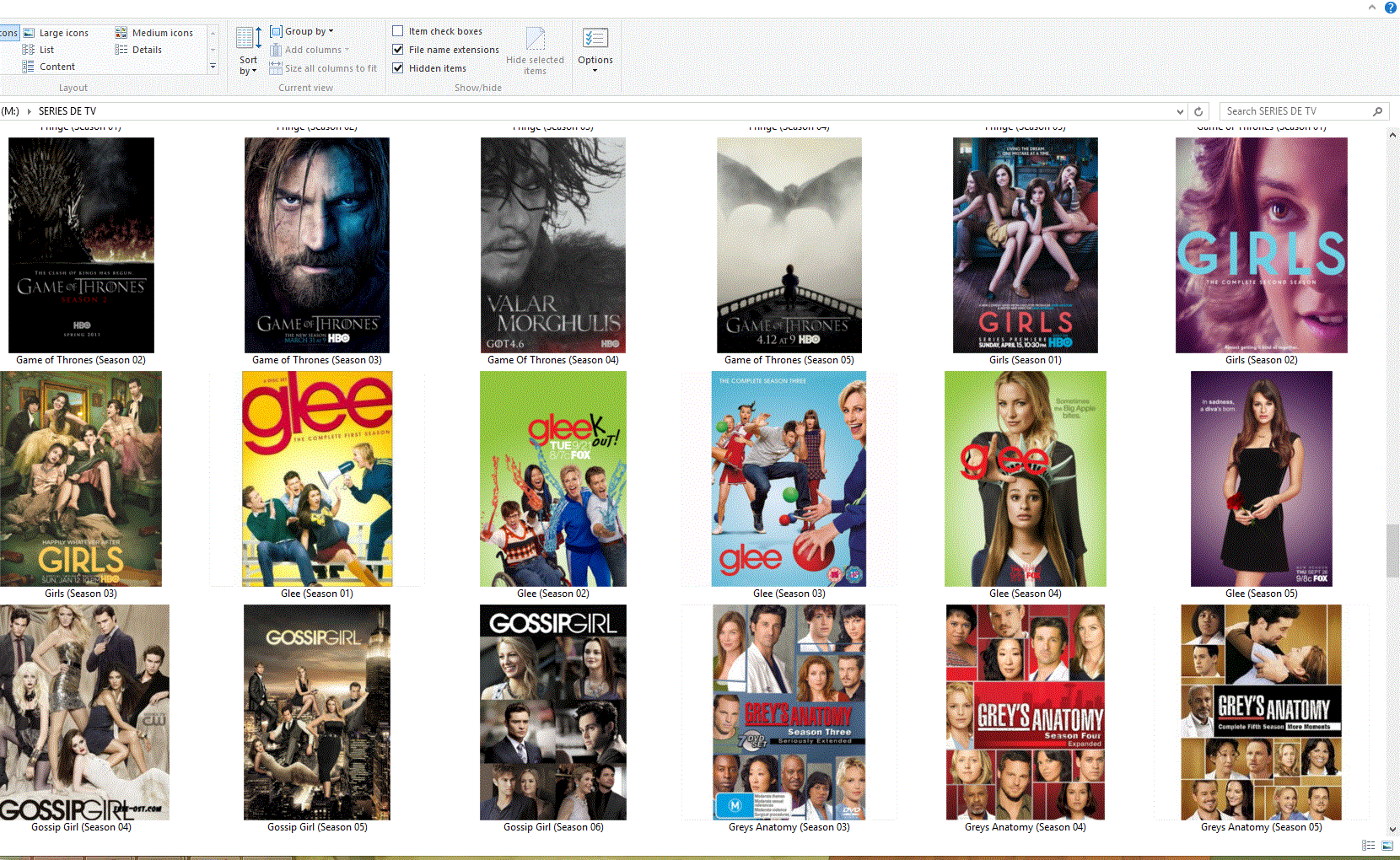Select the Gossip Girl Season 05 poster
Image resolution: width=1400 pixels, height=860 pixels.
tap(317, 712)
